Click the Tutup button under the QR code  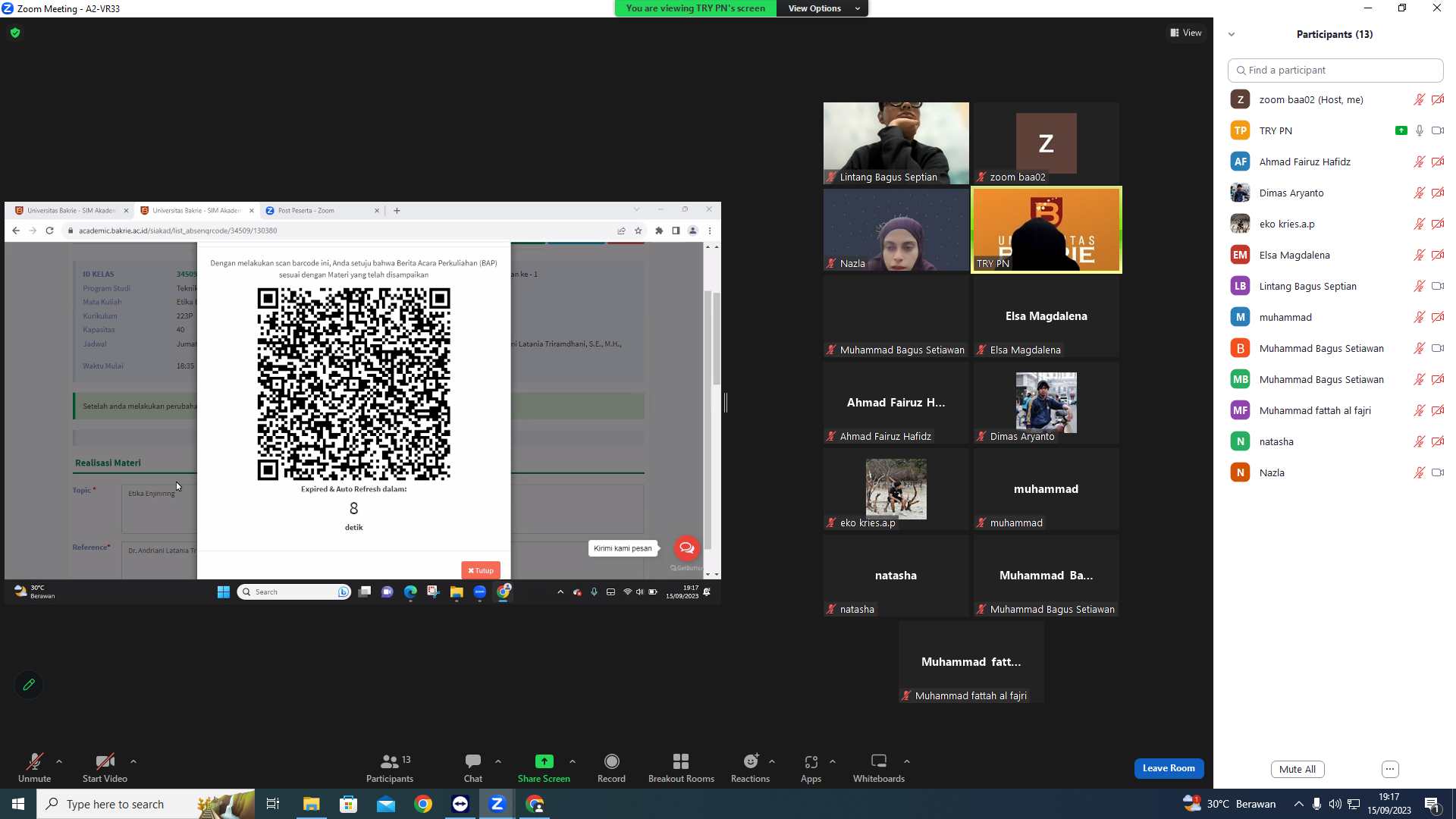(481, 570)
